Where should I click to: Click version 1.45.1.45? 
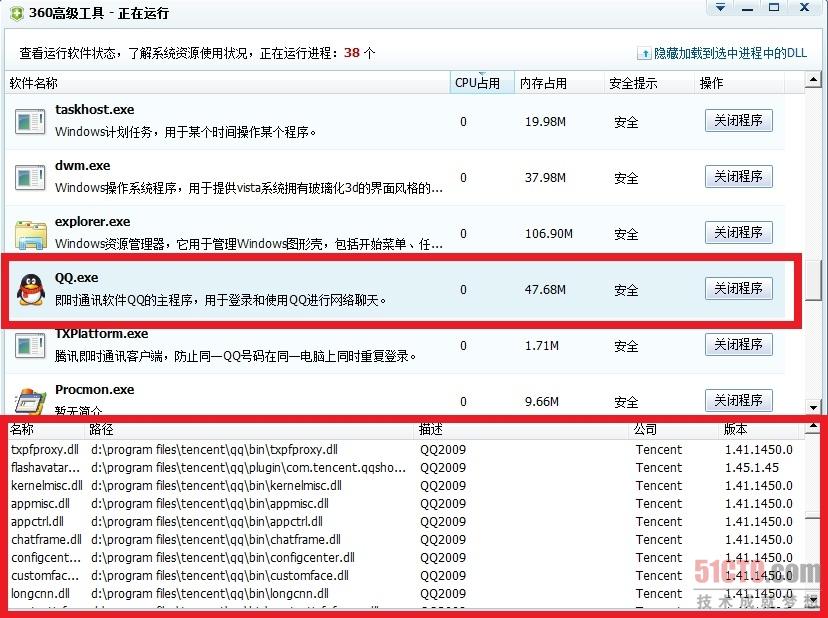coord(752,468)
